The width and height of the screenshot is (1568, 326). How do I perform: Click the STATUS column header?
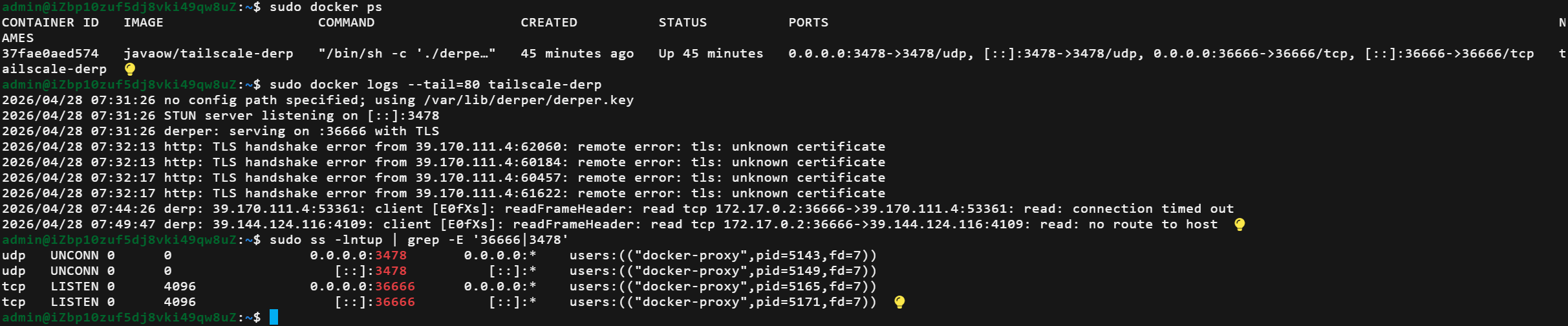(x=683, y=23)
